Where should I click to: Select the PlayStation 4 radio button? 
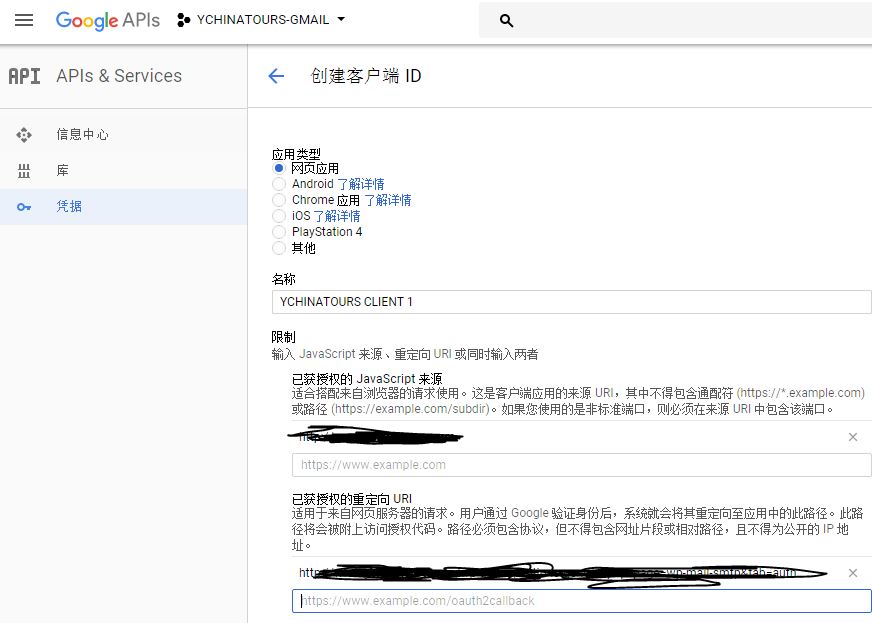coord(279,231)
